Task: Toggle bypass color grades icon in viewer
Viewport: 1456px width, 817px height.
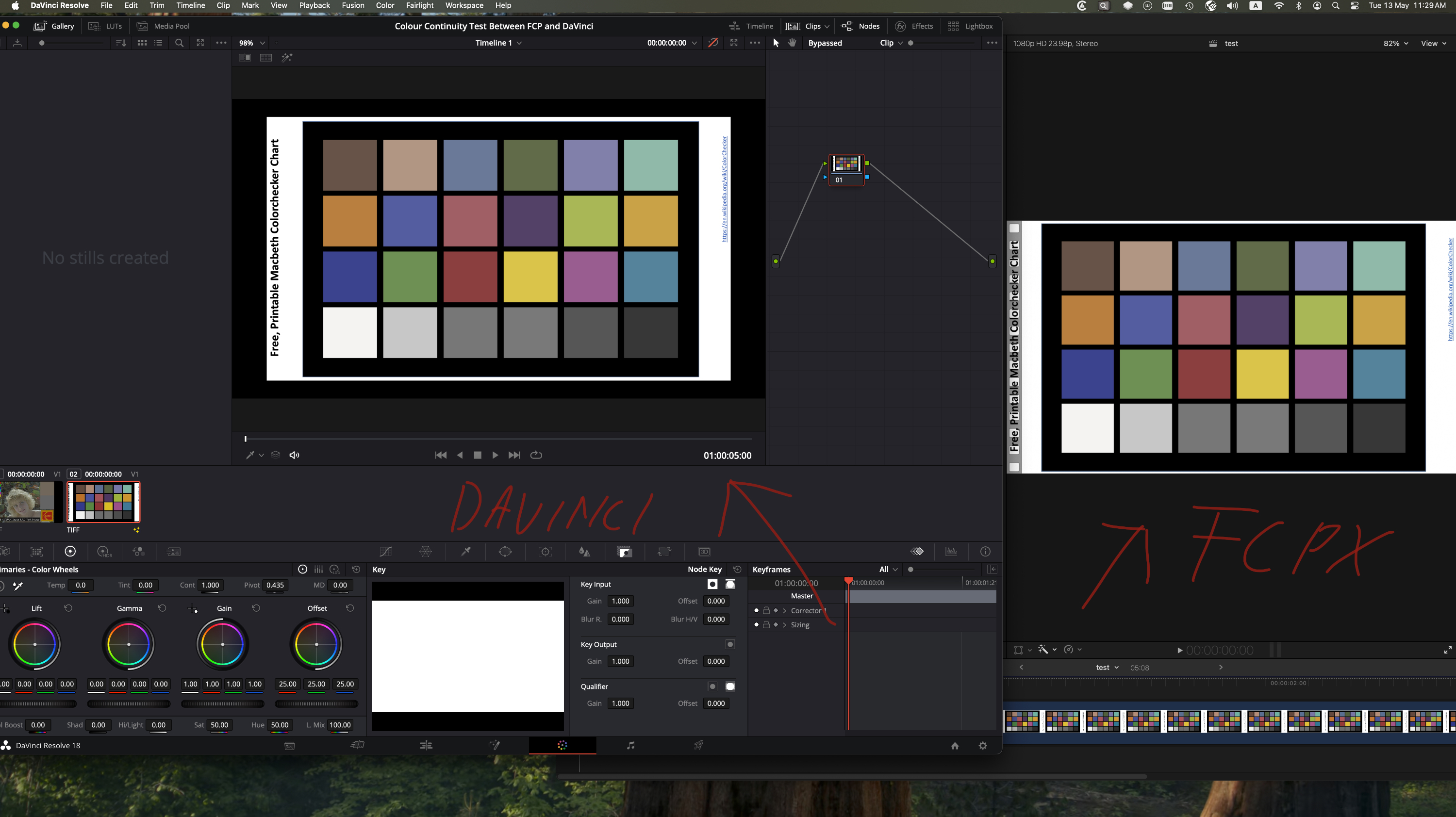Action: [x=713, y=43]
